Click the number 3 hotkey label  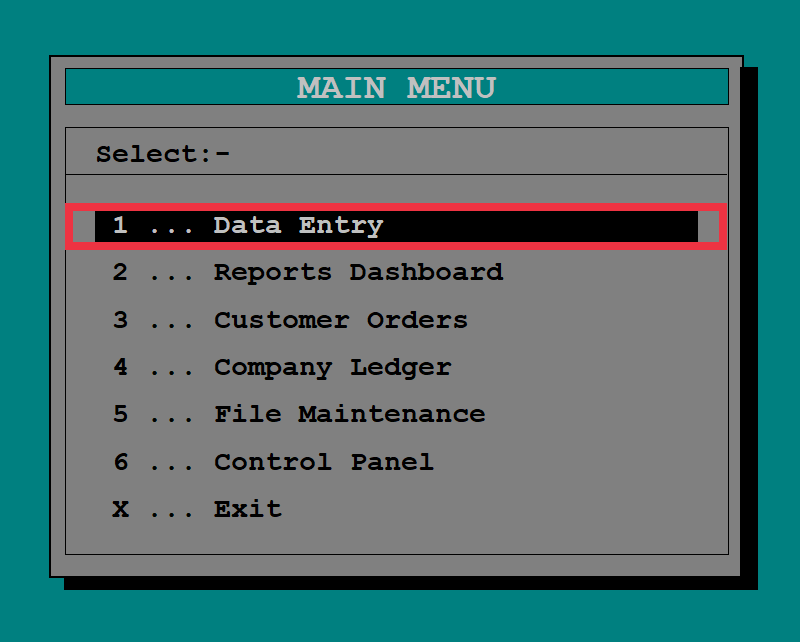(120, 320)
